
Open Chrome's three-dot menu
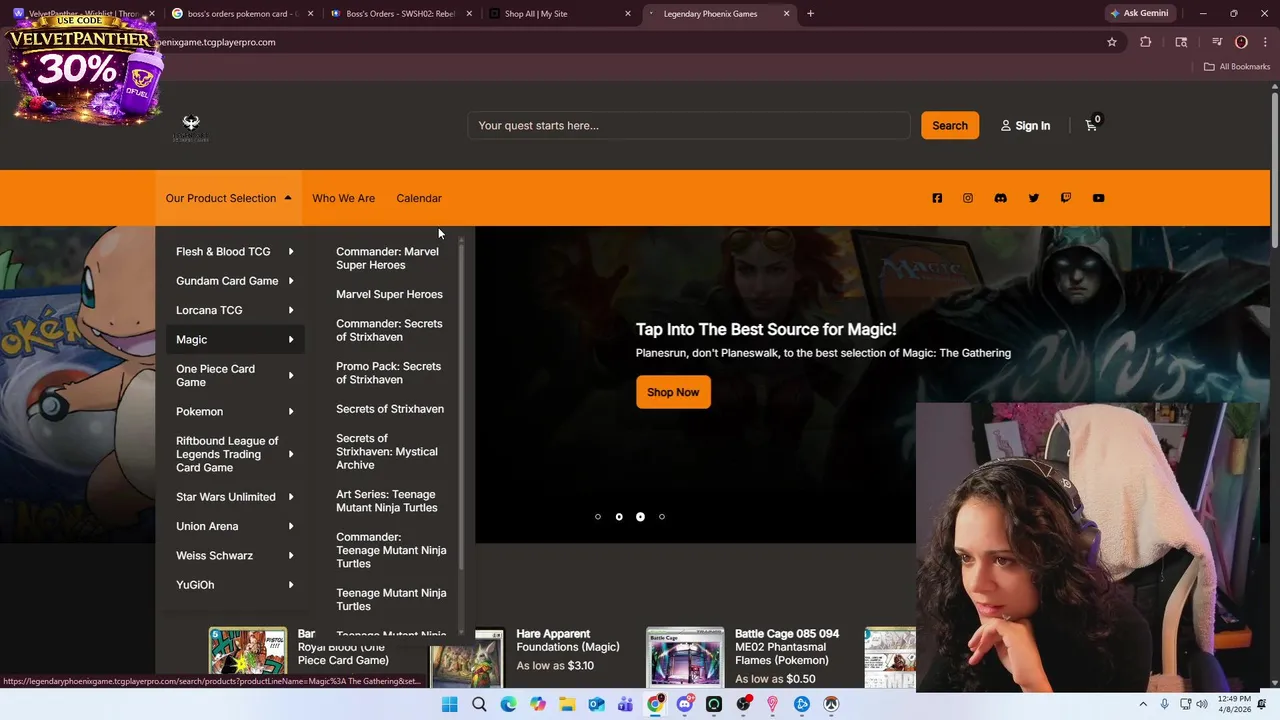pyautogui.click(x=1263, y=42)
